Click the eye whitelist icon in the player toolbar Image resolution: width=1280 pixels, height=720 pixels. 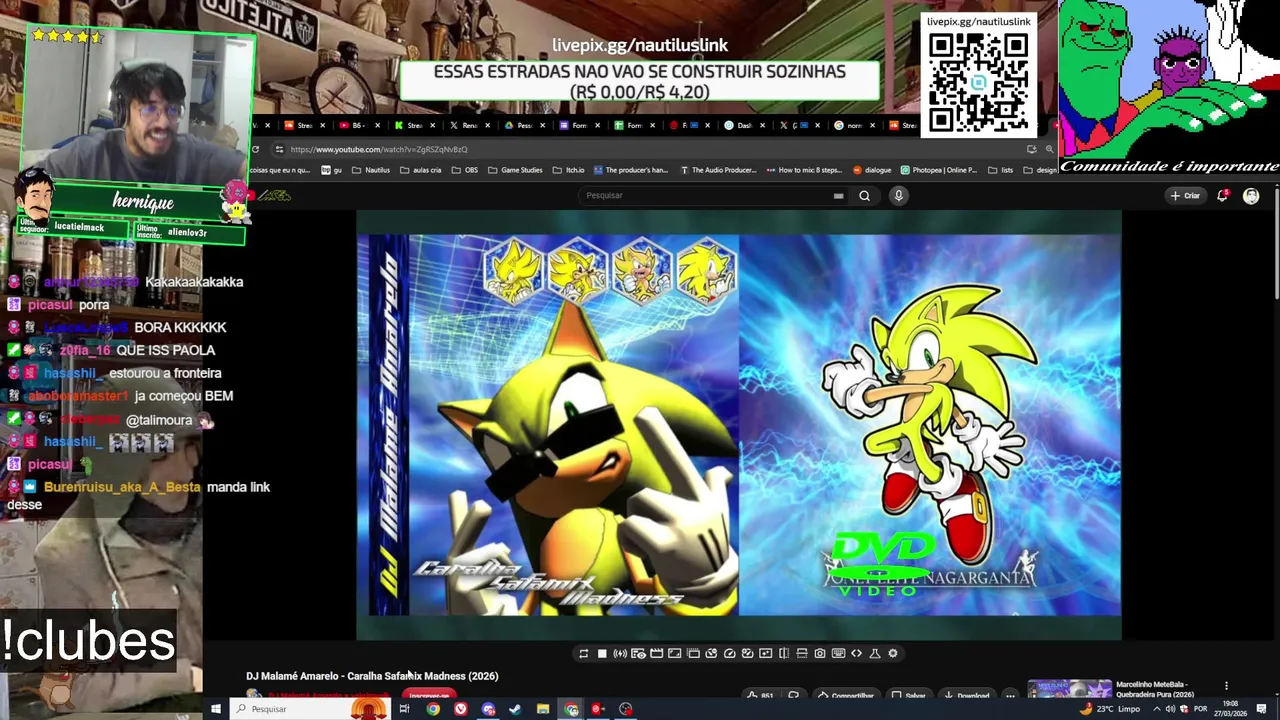pyautogui.click(x=638, y=653)
